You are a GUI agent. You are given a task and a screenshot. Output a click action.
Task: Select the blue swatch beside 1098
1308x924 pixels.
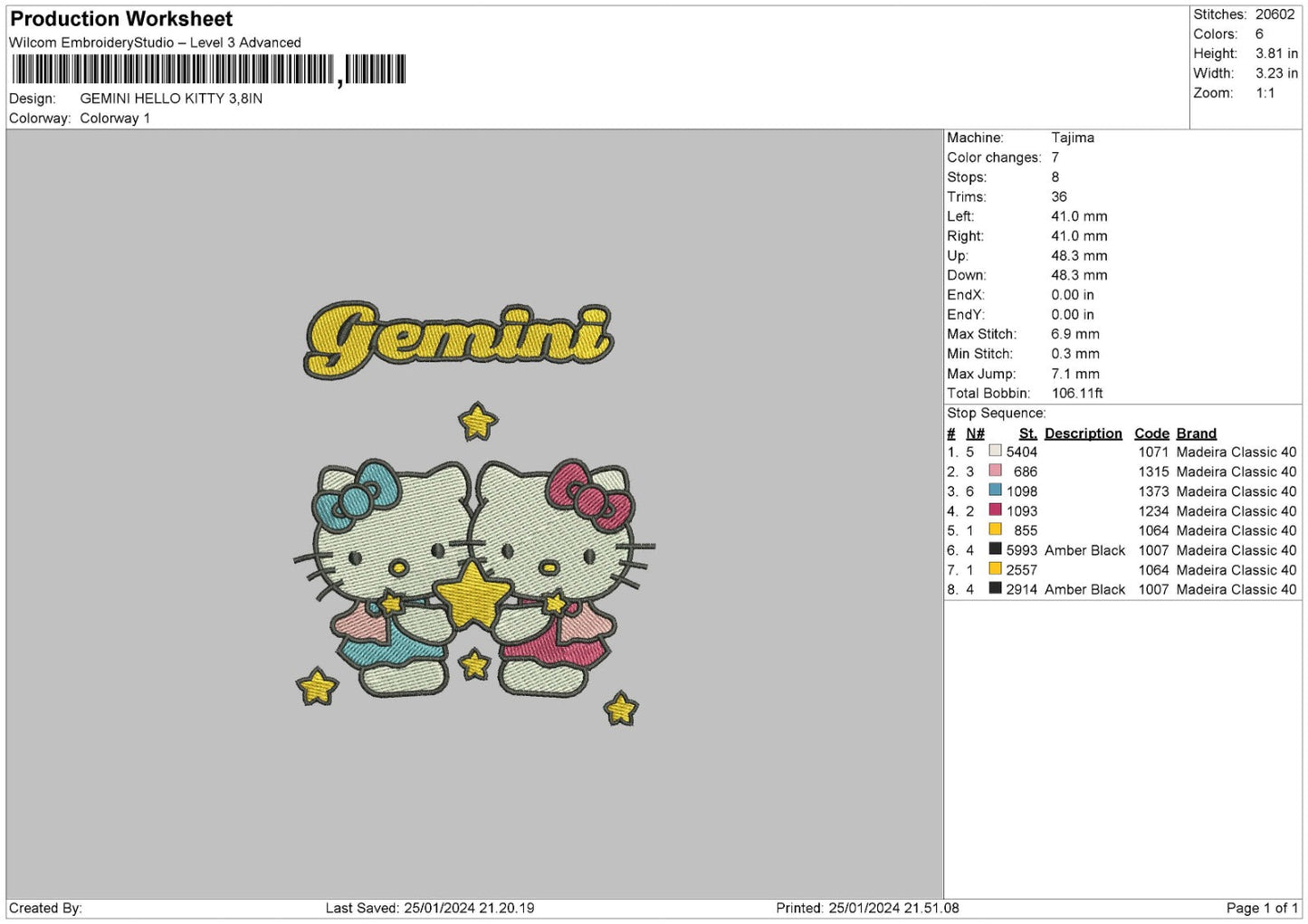(995, 490)
